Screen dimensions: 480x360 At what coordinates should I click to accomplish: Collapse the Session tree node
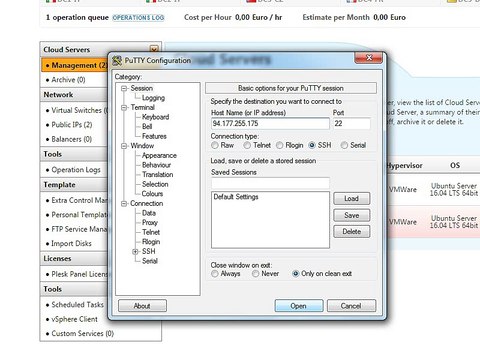tap(124, 88)
